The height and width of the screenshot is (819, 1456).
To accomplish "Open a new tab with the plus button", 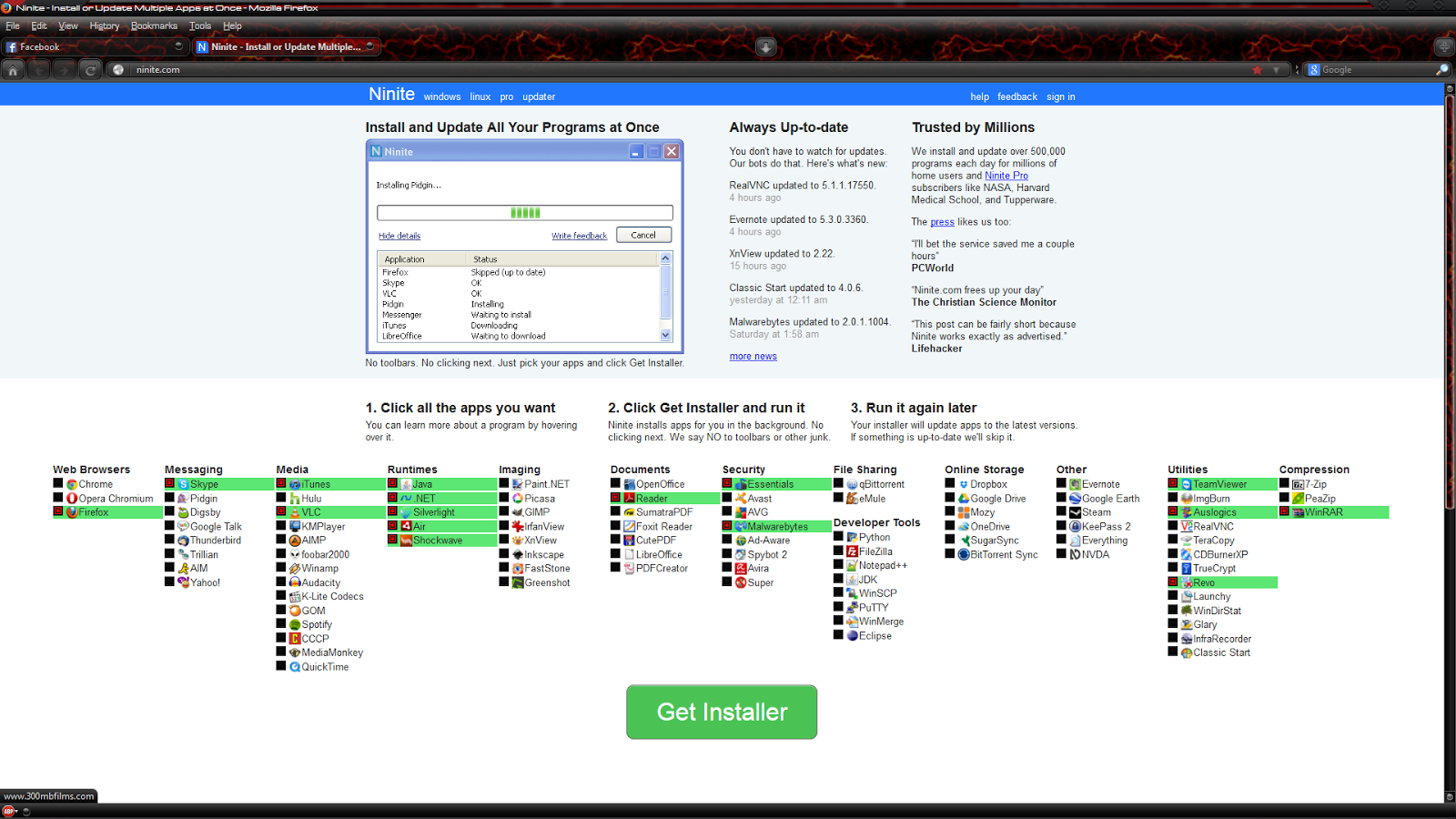I will 1444,46.
